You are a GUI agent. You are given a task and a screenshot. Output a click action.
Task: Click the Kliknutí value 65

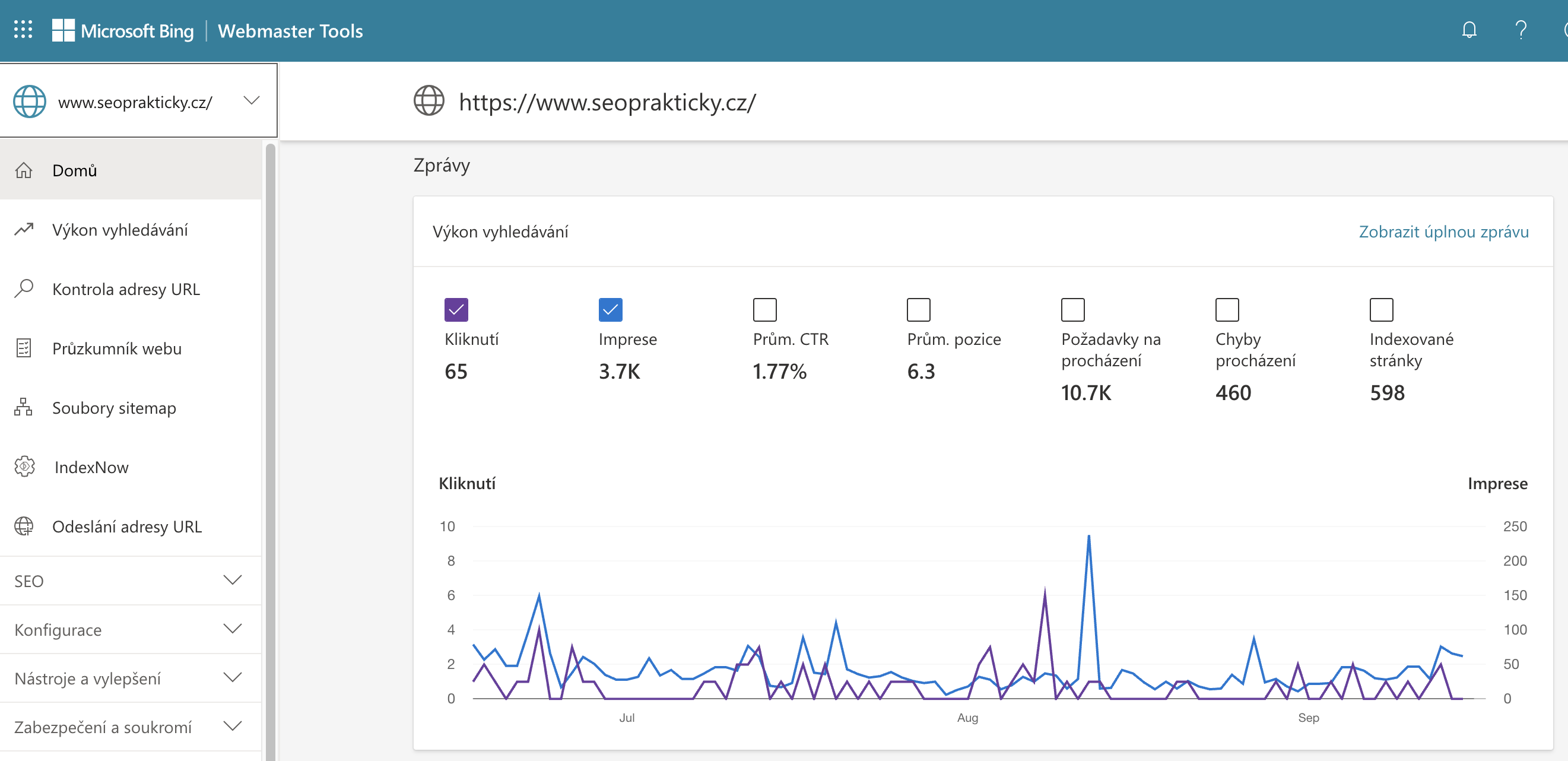(x=456, y=372)
